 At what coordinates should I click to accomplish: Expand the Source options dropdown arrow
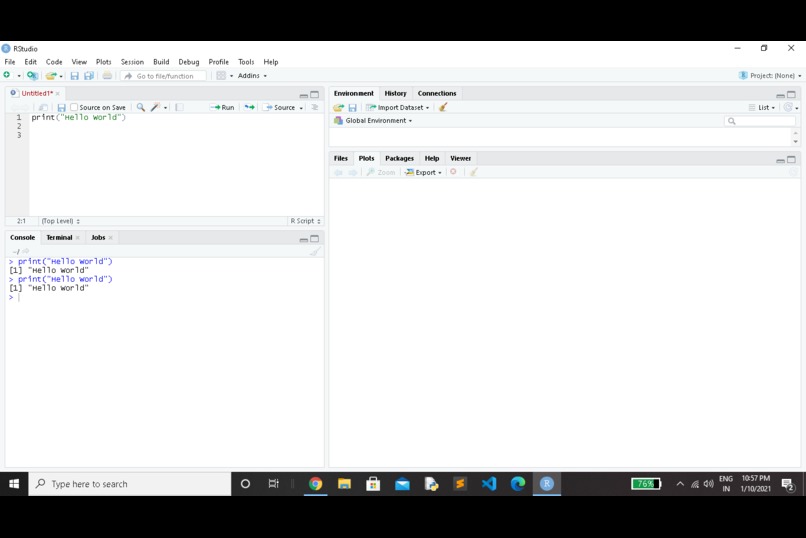point(301,108)
